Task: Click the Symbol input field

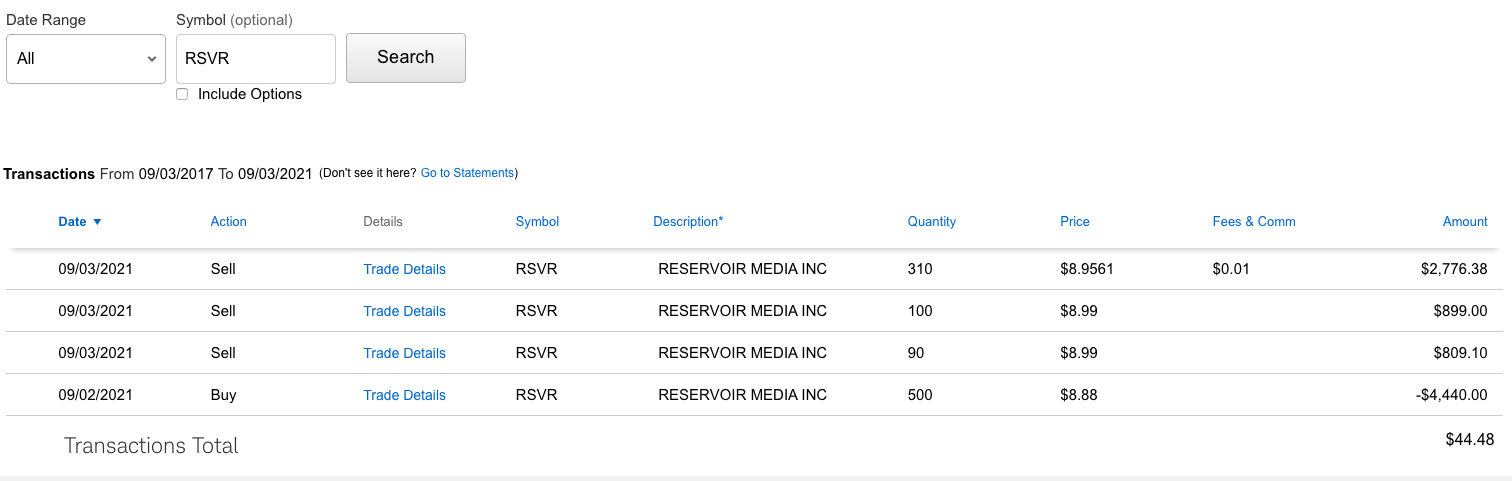Action: [x=255, y=59]
